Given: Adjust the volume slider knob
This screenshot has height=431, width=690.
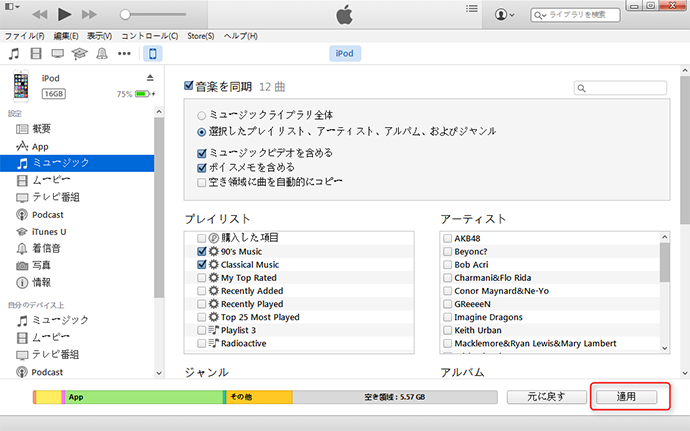Looking at the screenshot, I should point(125,15).
